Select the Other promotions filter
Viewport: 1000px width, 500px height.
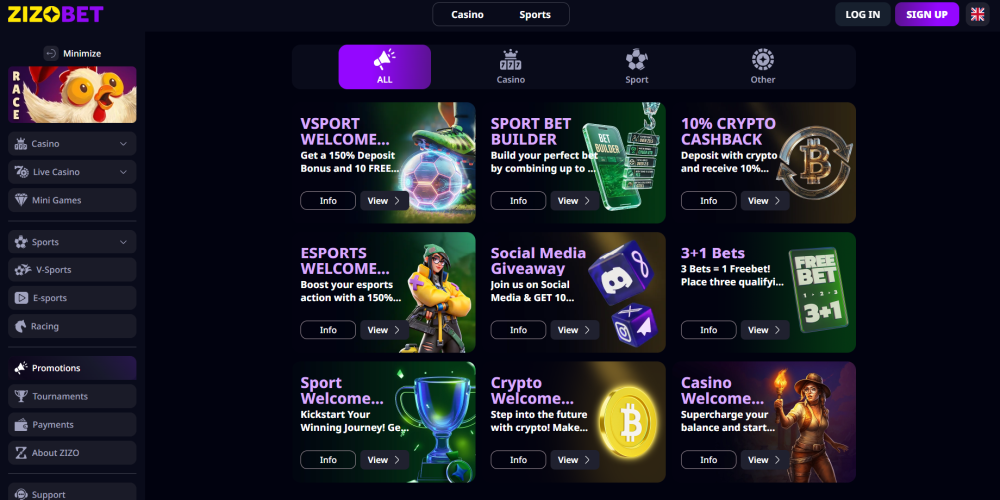763,67
